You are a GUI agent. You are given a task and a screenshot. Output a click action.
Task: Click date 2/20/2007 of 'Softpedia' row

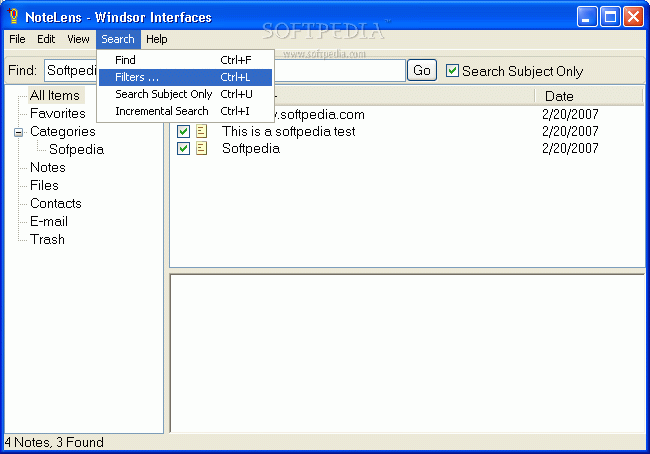tap(570, 148)
